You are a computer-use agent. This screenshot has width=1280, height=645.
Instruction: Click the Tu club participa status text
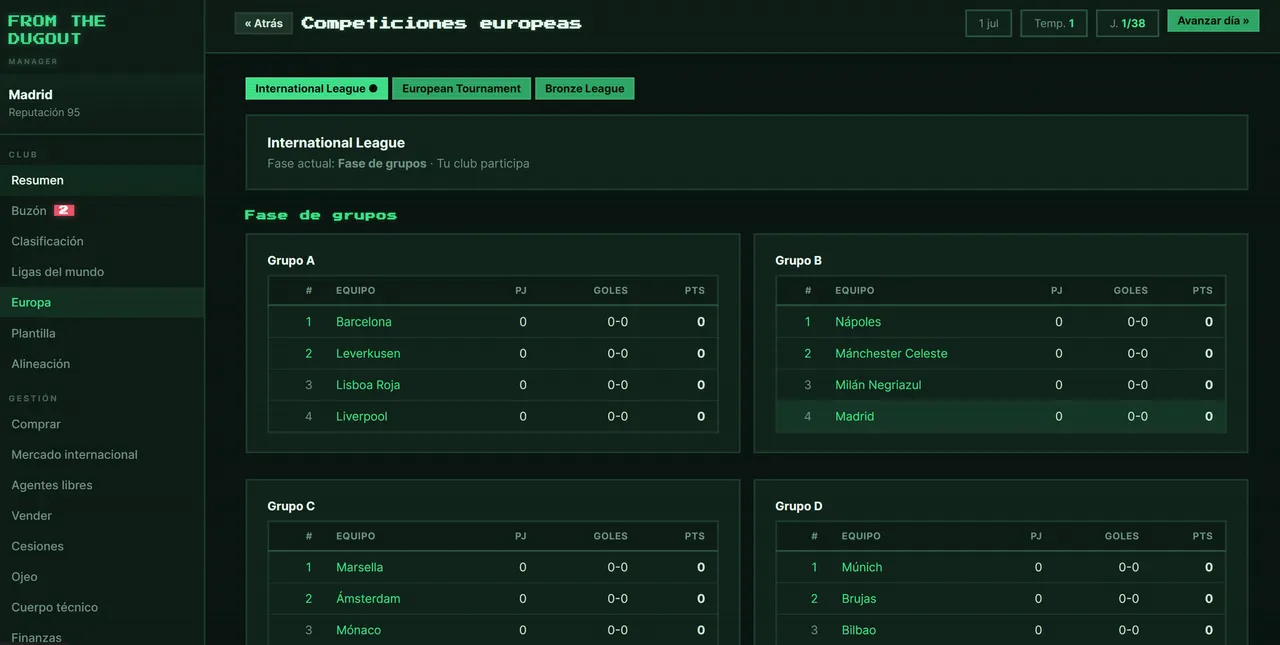[x=483, y=163]
